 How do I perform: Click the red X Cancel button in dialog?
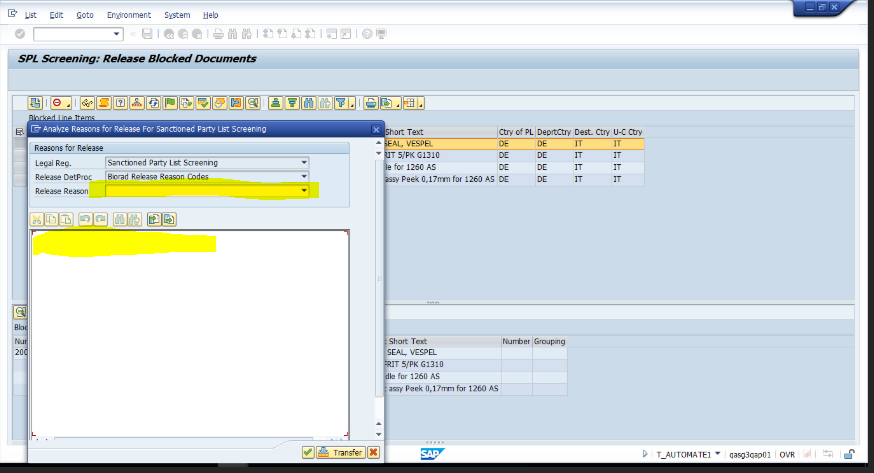[x=373, y=452]
